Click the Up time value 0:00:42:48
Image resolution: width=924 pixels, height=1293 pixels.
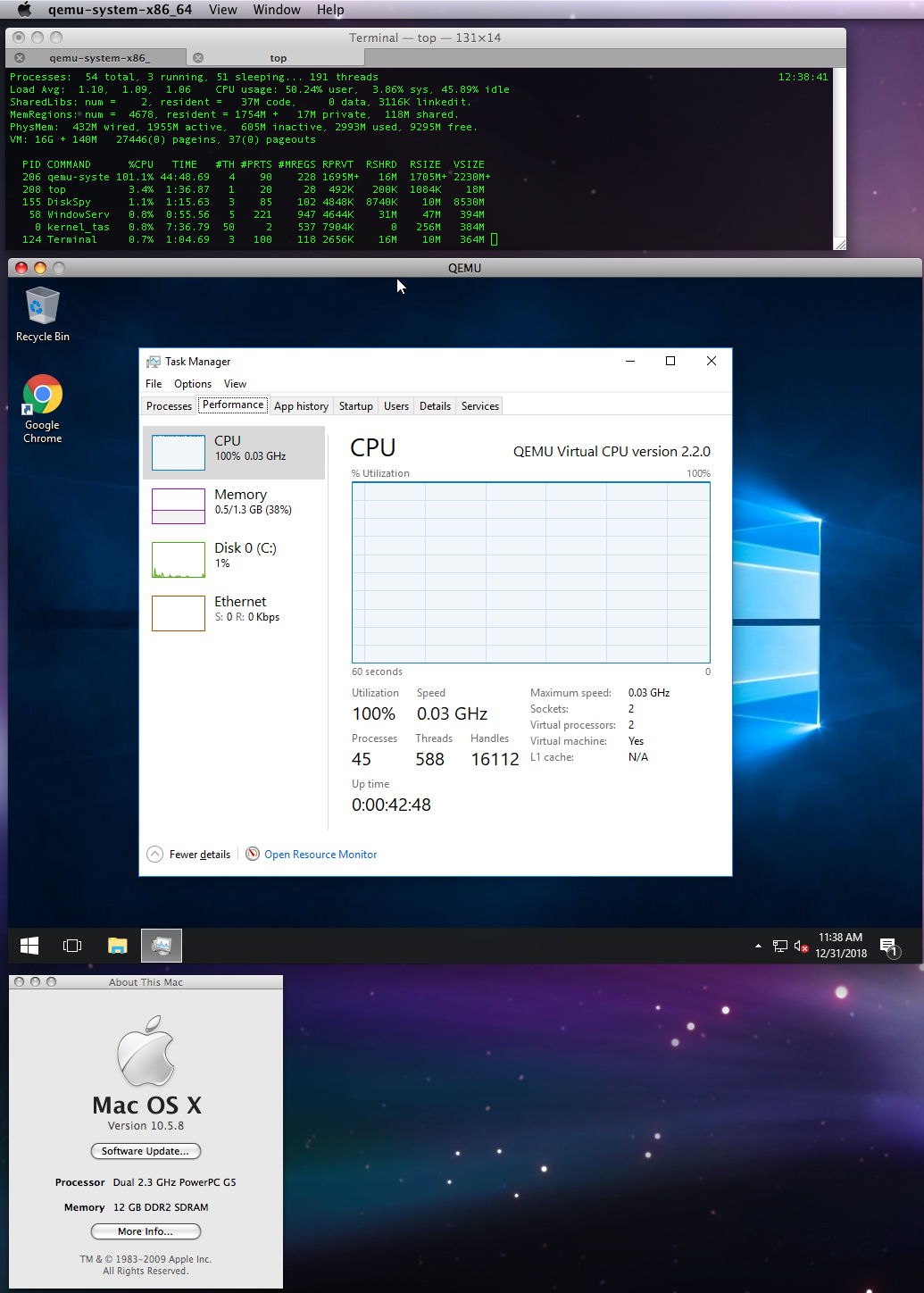(391, 805)
